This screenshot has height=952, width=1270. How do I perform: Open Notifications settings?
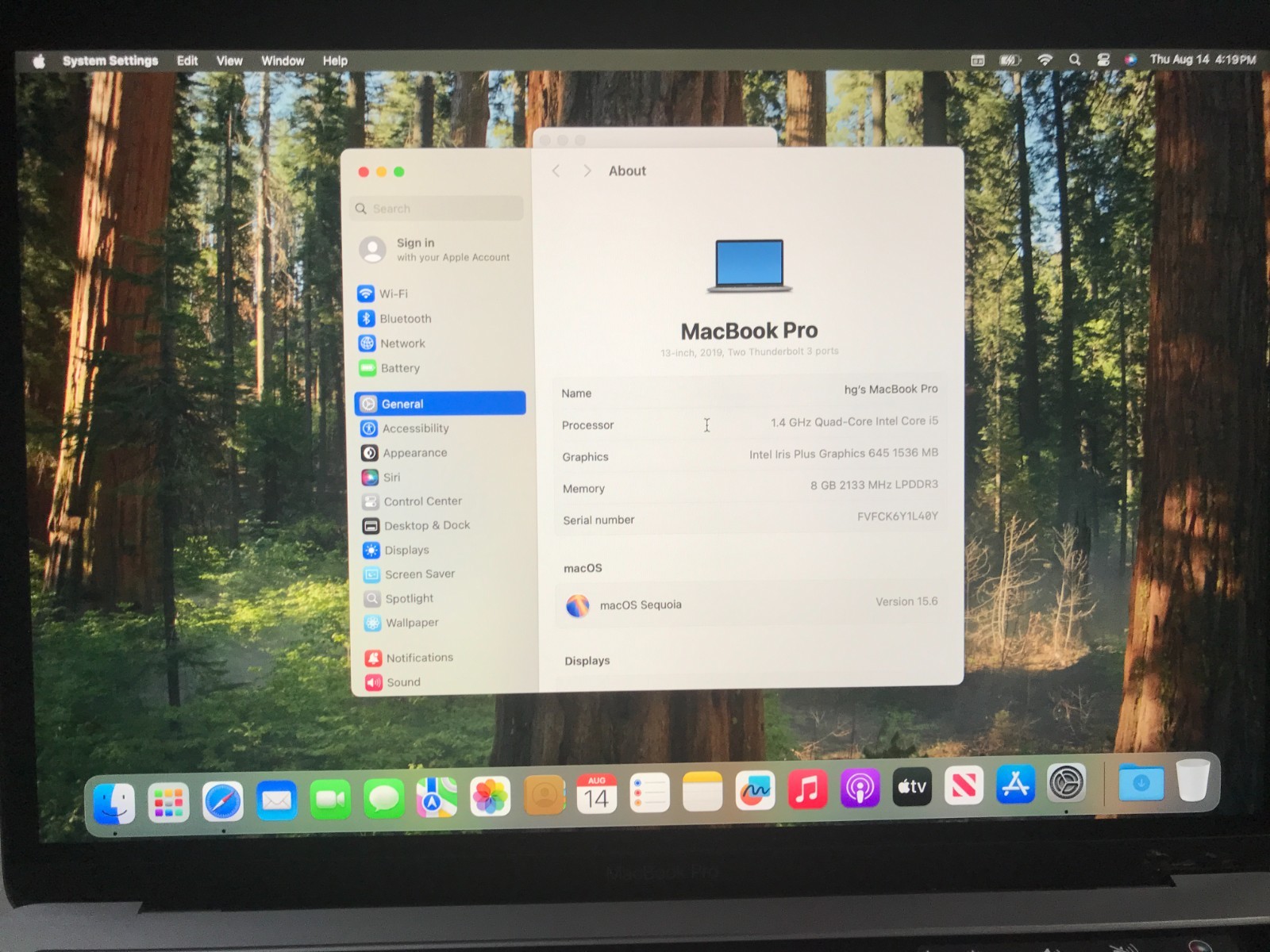pyautogui.click(x=419, y=657)
